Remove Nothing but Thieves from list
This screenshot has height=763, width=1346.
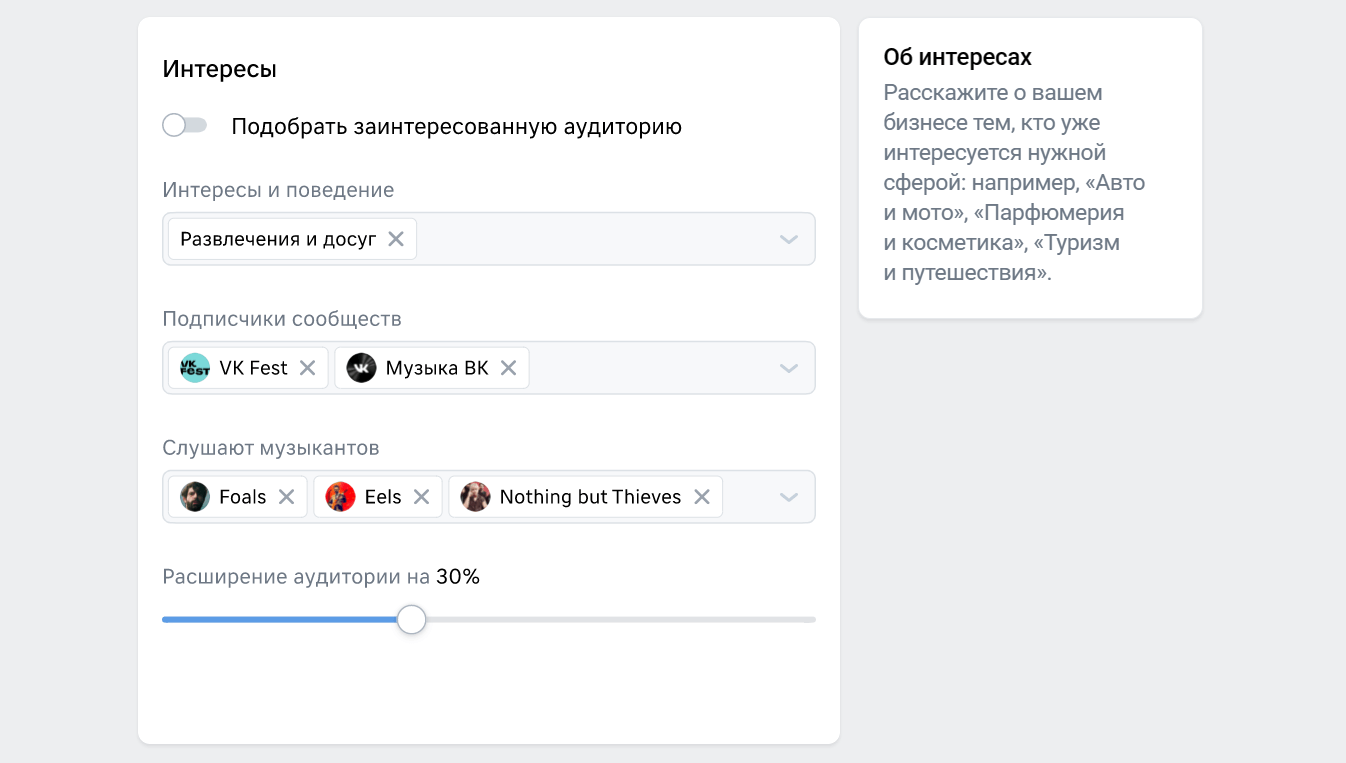(x=702, y=497)
